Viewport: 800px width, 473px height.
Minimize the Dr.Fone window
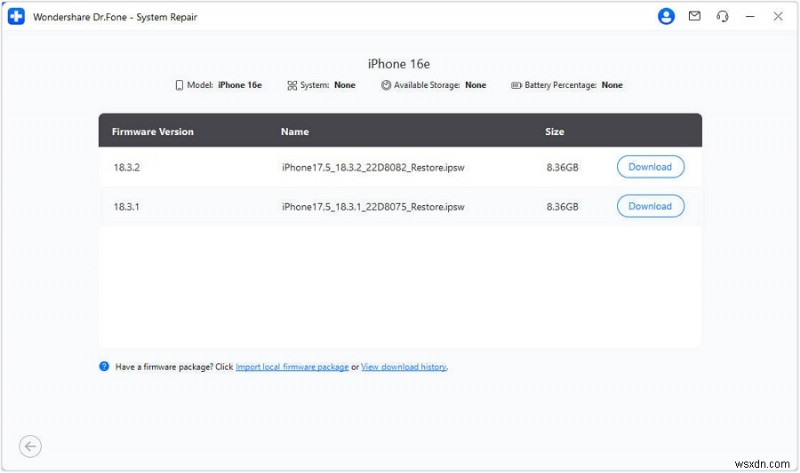pos(749,17)
